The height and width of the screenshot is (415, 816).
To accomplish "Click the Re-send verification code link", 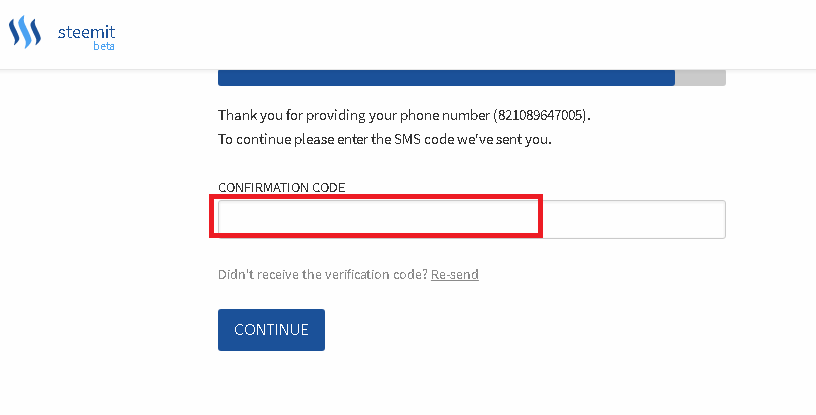I will coord(455,274).
